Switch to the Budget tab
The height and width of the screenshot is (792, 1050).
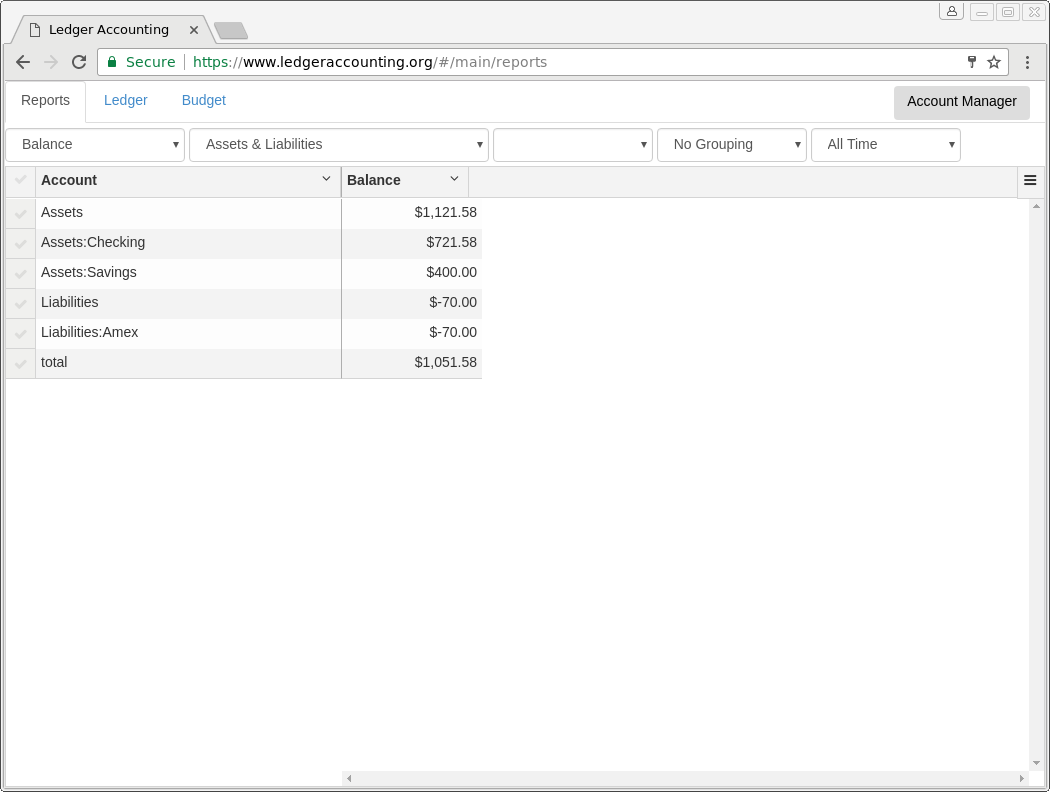coord(204,101)
